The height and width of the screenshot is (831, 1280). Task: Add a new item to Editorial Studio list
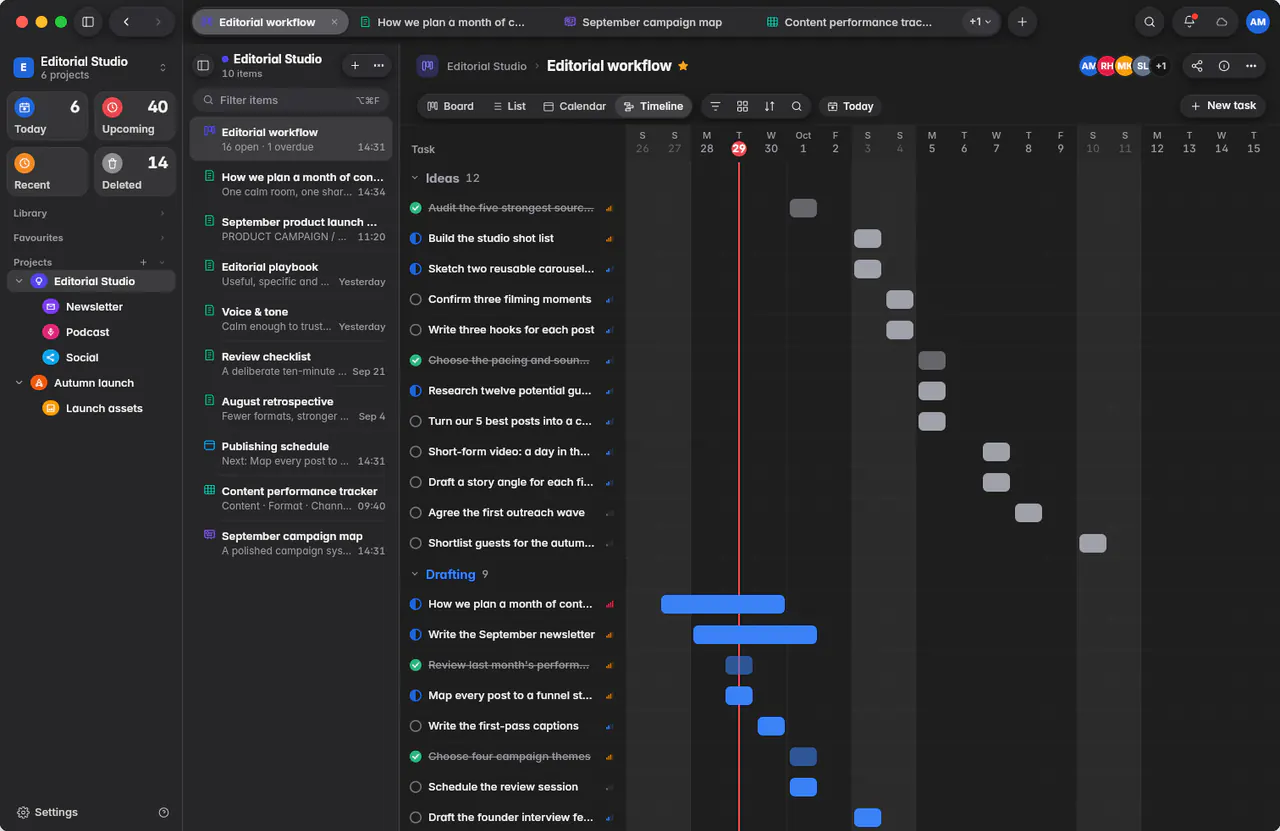355,65
